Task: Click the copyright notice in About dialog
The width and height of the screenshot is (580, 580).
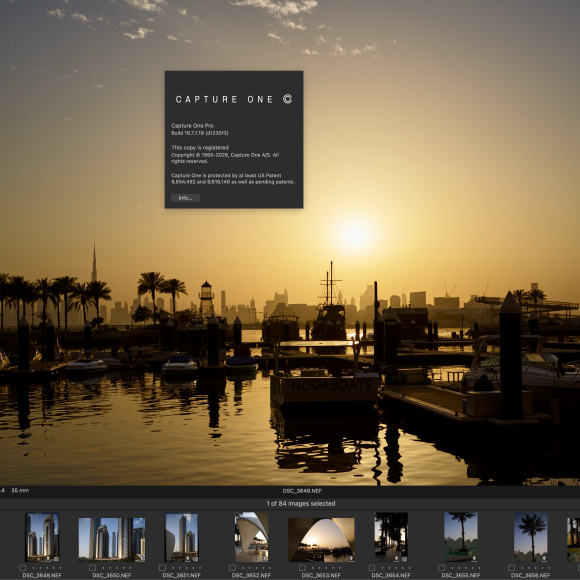Action: coord(225,158)
